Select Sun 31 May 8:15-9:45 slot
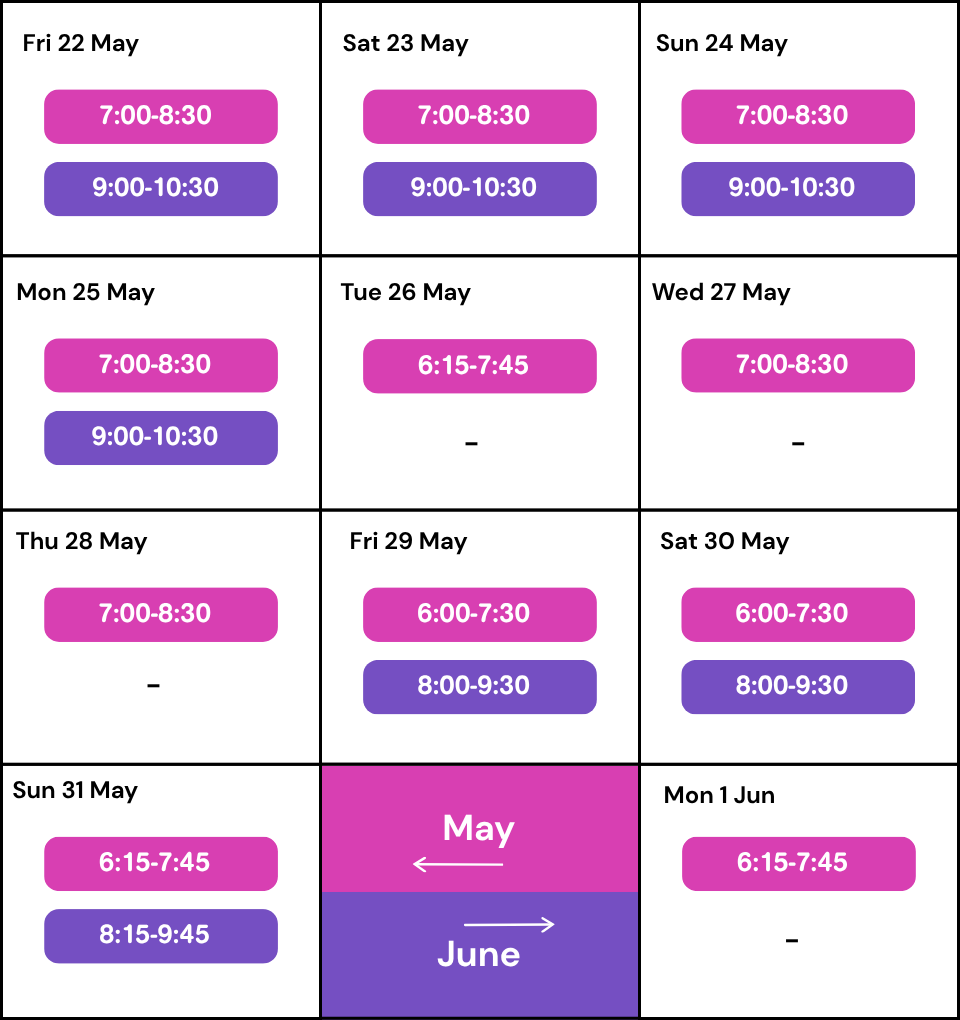The width and height of the screenshot is (960, 1020). pos(160,935)
